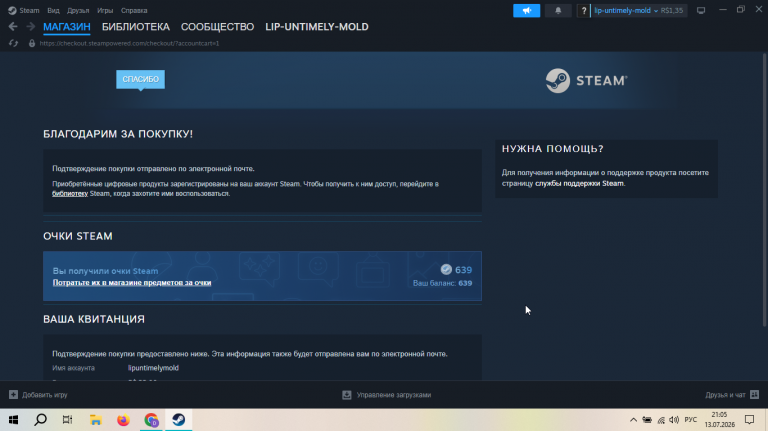Follow the библиотеку link
Viewport: 768px width, 431px height.
click(70, 193)
